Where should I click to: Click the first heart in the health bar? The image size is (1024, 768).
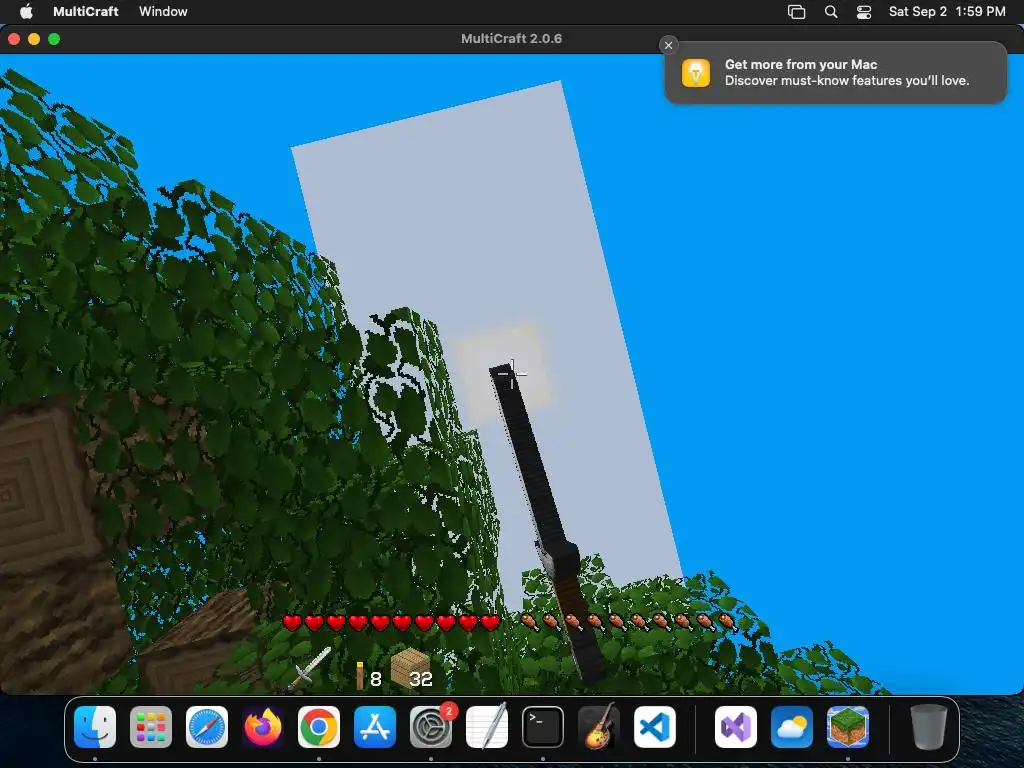coord(292,622)
